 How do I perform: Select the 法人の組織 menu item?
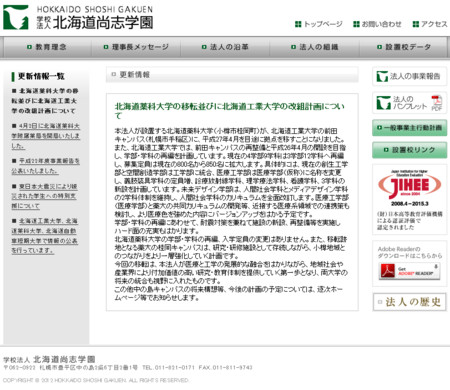[315, 47]
